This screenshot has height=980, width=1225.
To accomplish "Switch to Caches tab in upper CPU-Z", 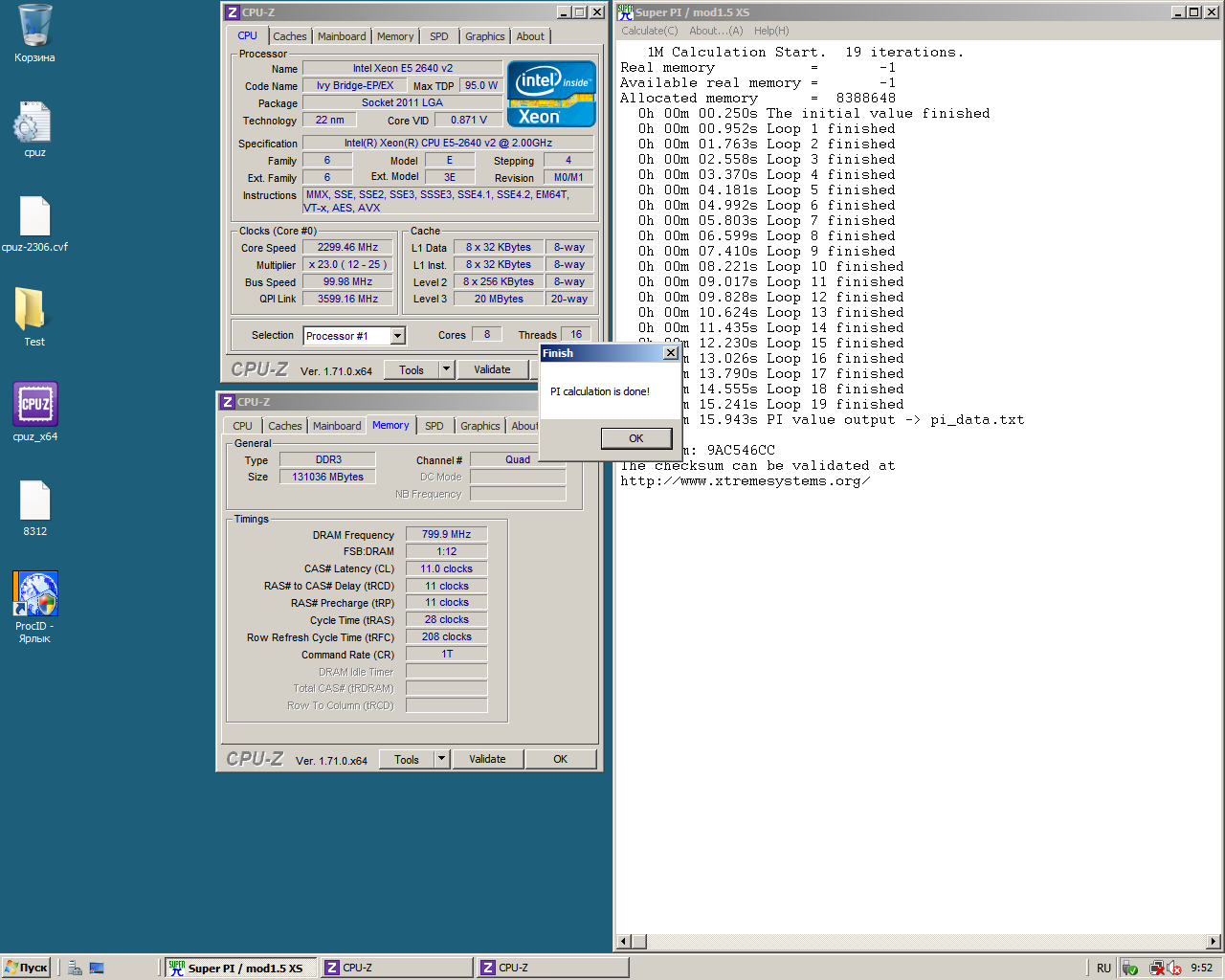I will (290, 36).
